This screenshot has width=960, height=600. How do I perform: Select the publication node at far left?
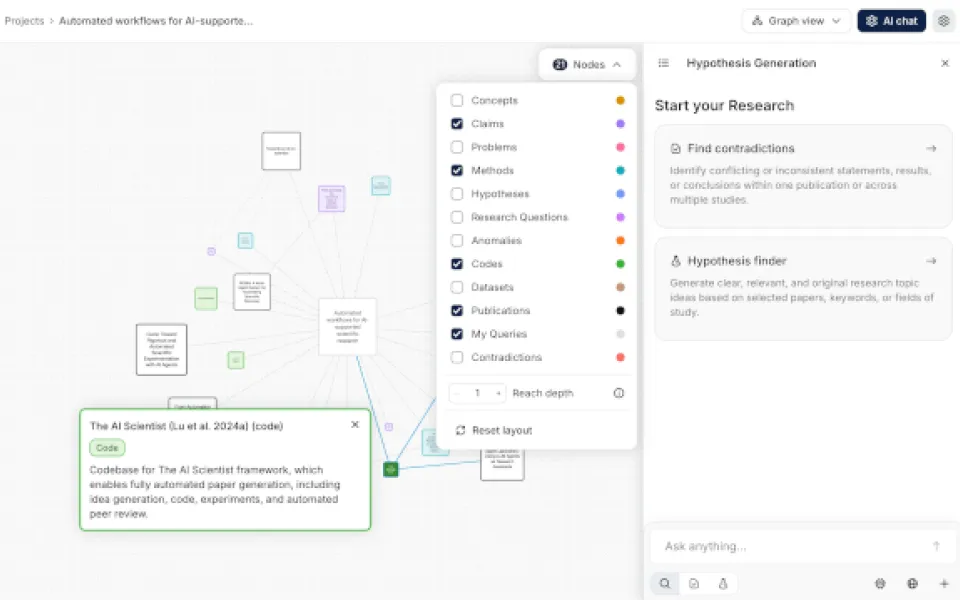(162, 350)
